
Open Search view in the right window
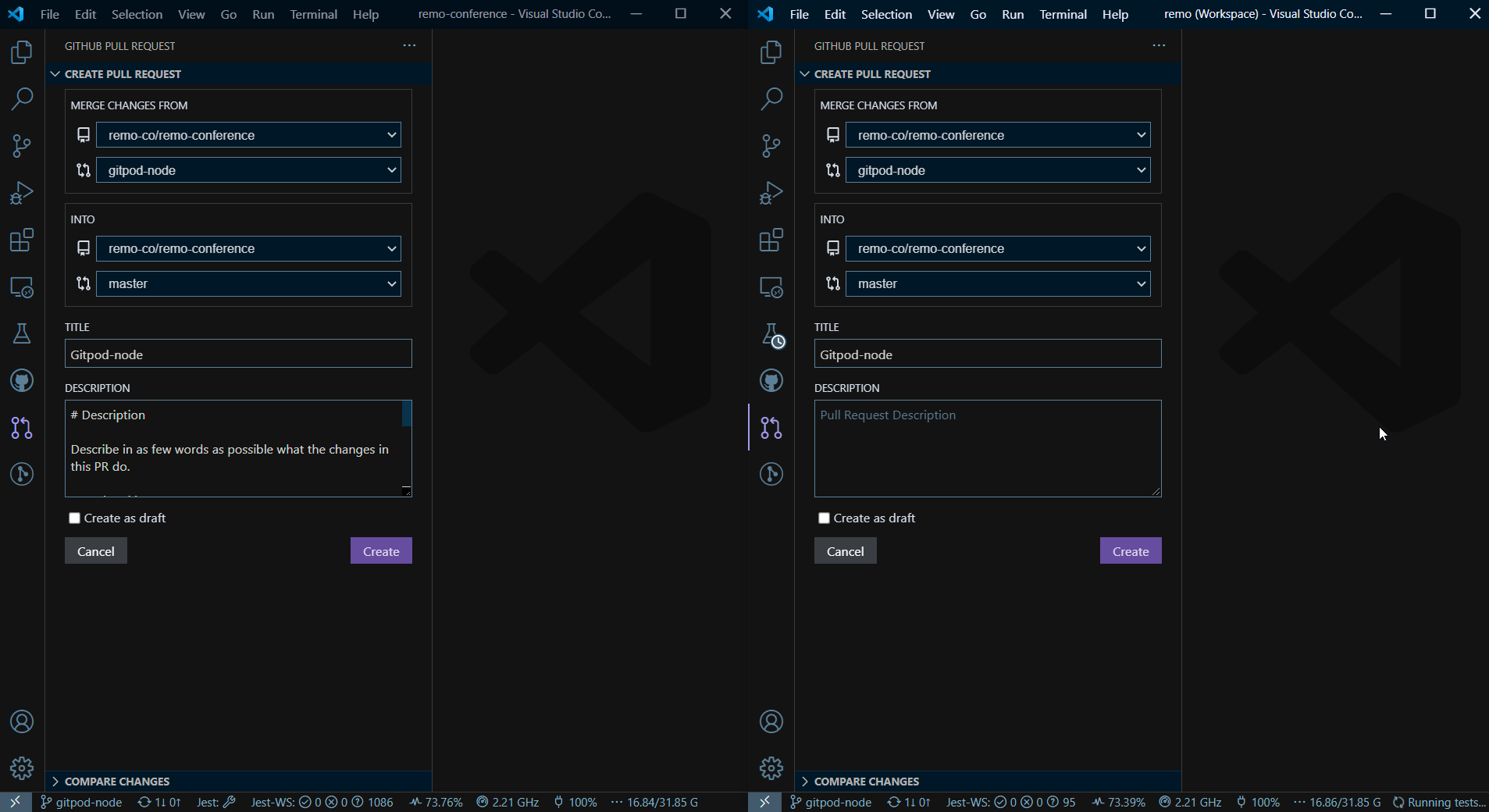771,99
